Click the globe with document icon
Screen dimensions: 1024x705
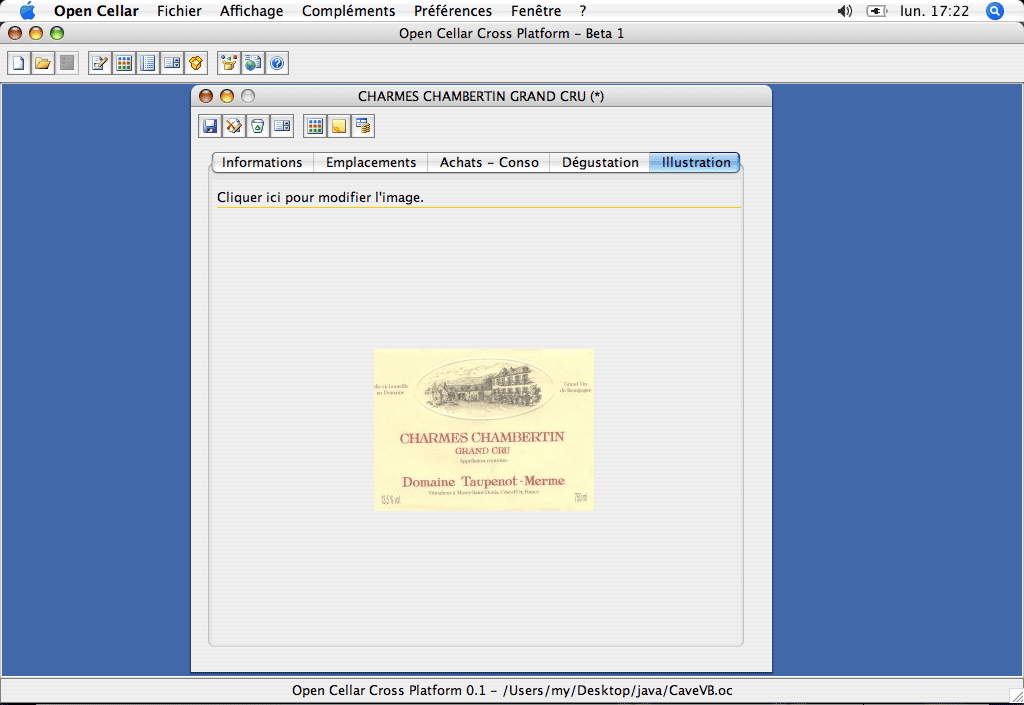coord(253,63)
